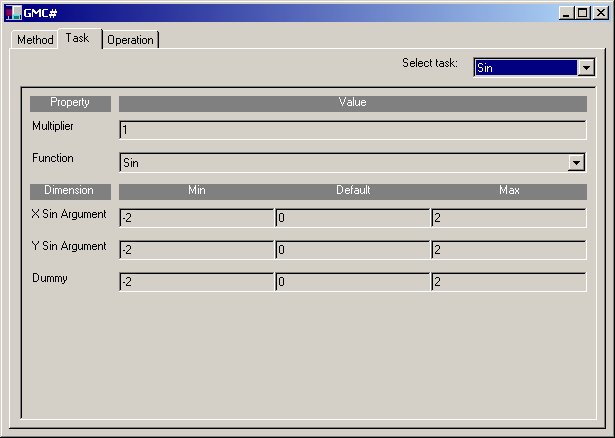Screen dimensions: 615x438
Task: Click the Y Sin Argument Max field
Action: 508,250
